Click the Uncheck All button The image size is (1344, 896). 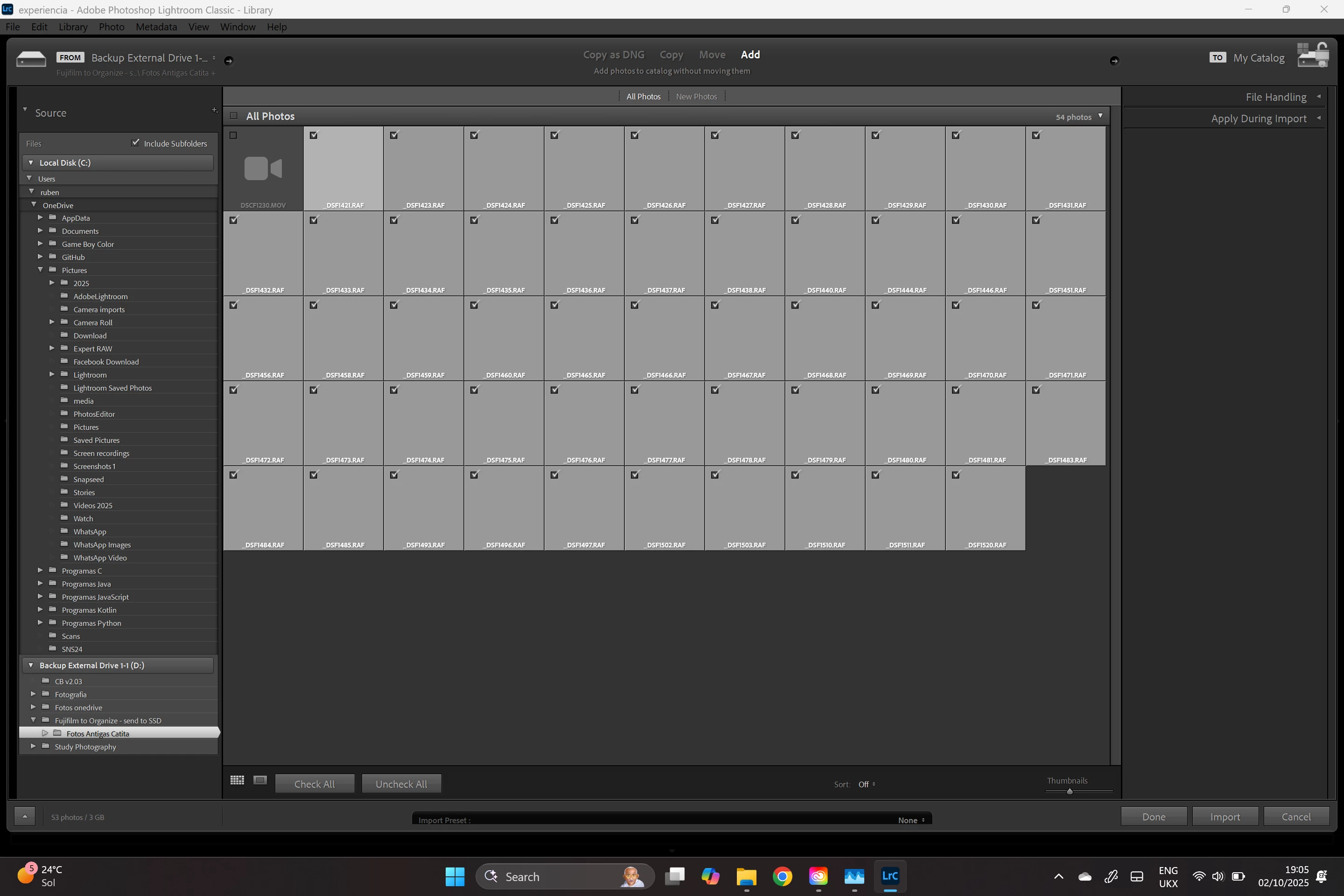tap(401, 784)
